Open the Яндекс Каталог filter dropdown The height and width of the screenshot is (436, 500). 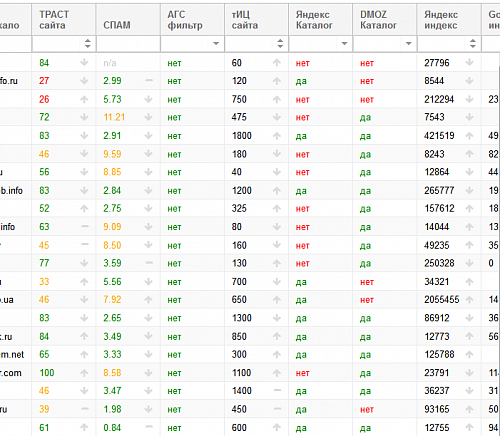(344, 43)
